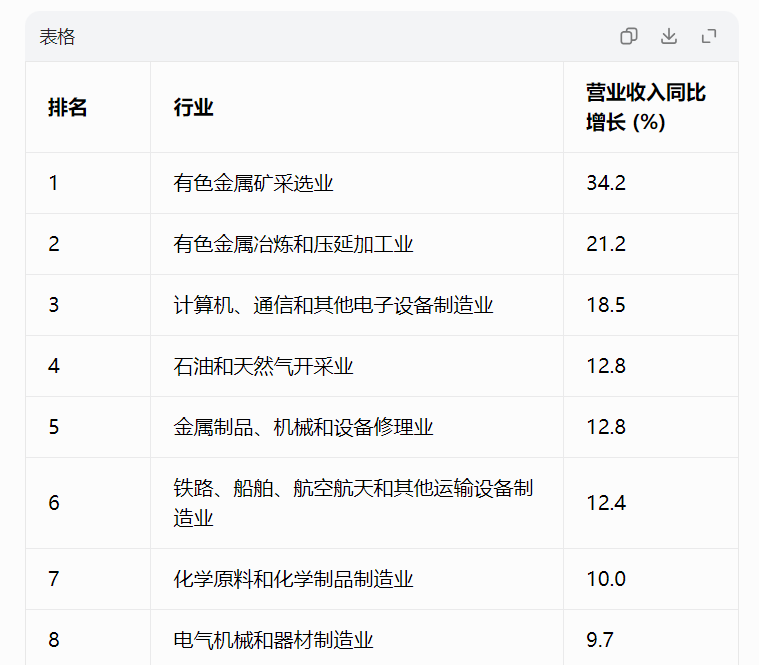Copy the table with the copy icon
This screenshot has height=665, width=759.
click(x=629, y=36)
